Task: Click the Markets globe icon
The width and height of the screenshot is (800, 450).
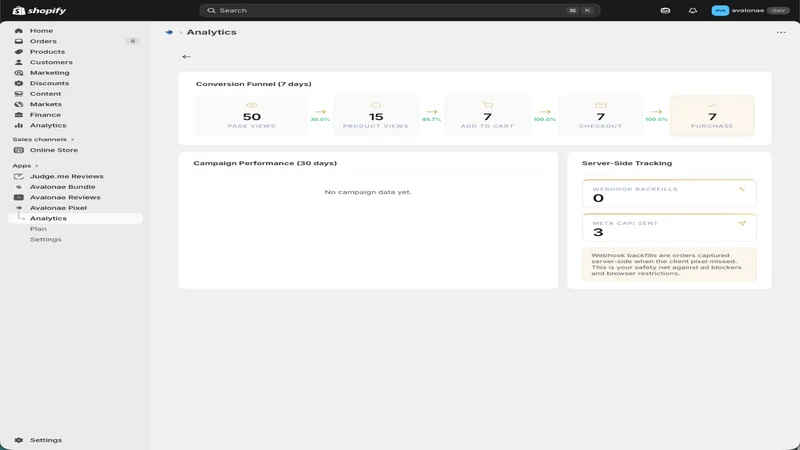Action: [19, 104]
